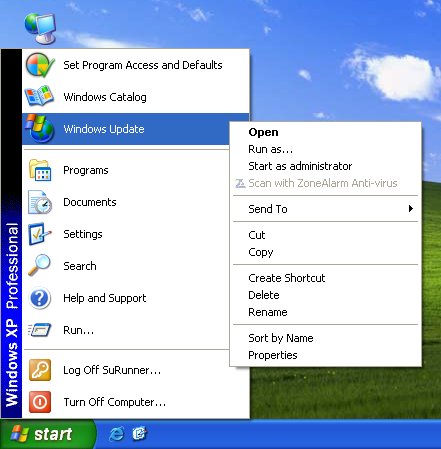Click the Log Off key icon

[40, 370]
